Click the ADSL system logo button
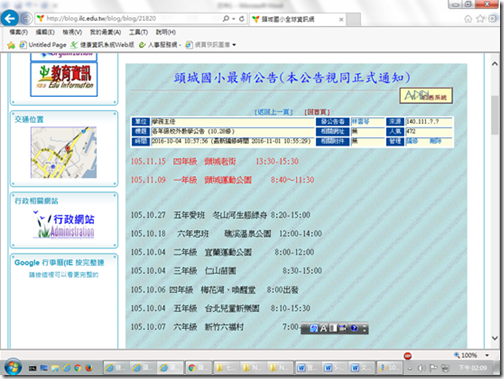The image size is (504, 379). click(x=426, y=96)
